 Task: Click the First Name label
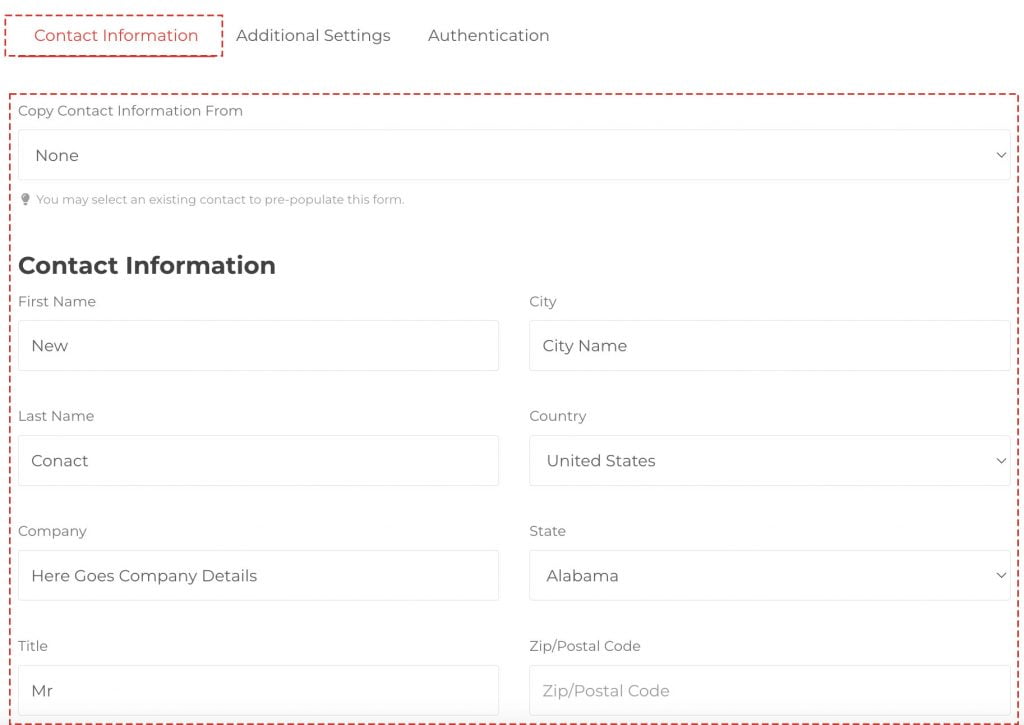tap(57, 301)
